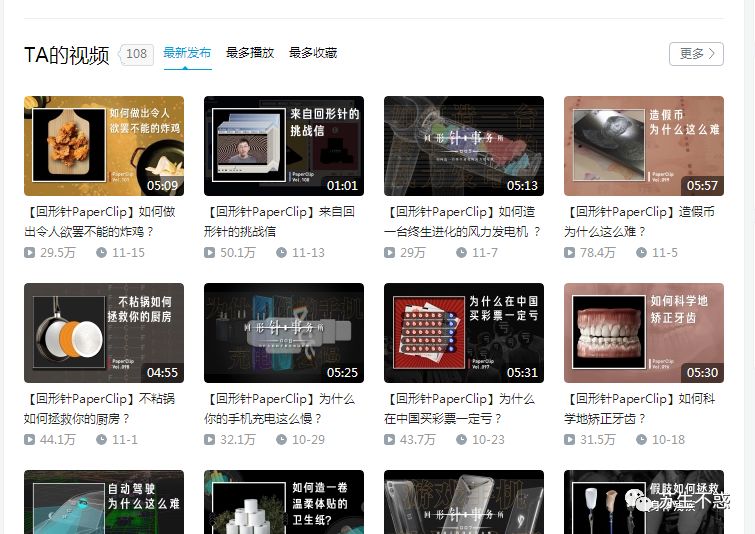Click the TA的视频 section heading
Screen dimensions: 755x534
click(x=67, y=55)
